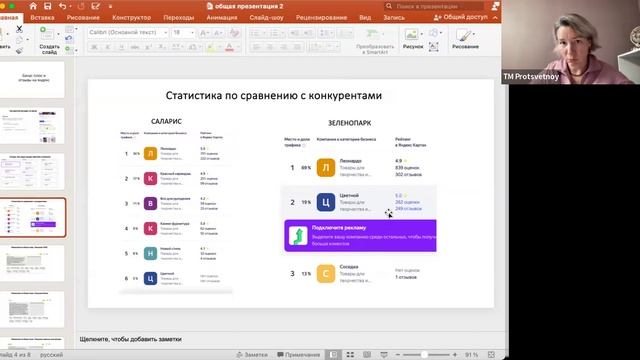Viewport: 640px width, 360px height.
Task: Click the slide title Статистика по сравнению с конкурентами
Action: [274, 96]
